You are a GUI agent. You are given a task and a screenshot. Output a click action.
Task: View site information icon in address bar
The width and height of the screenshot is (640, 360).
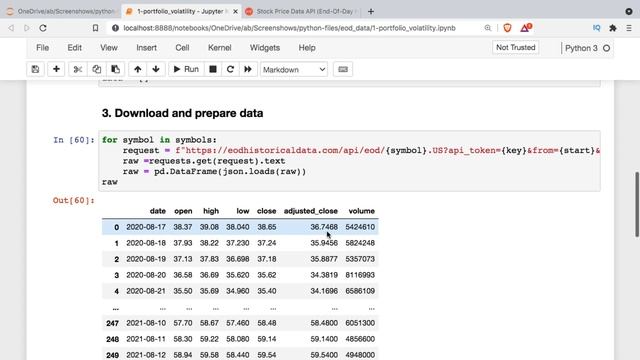[116, 28]
